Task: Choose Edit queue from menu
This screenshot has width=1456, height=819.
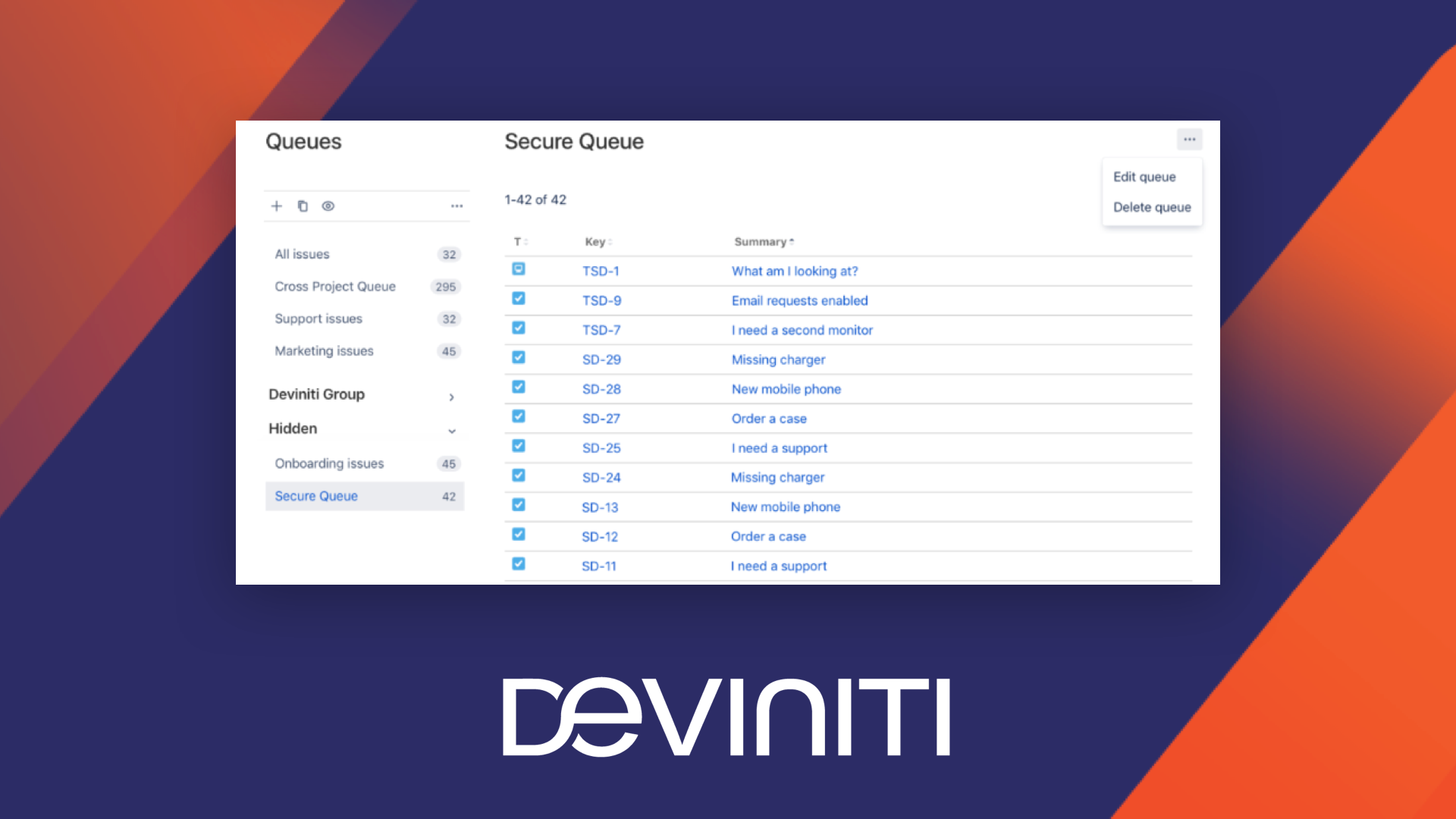Action: pyautogui.click(x=1144, y=177)
